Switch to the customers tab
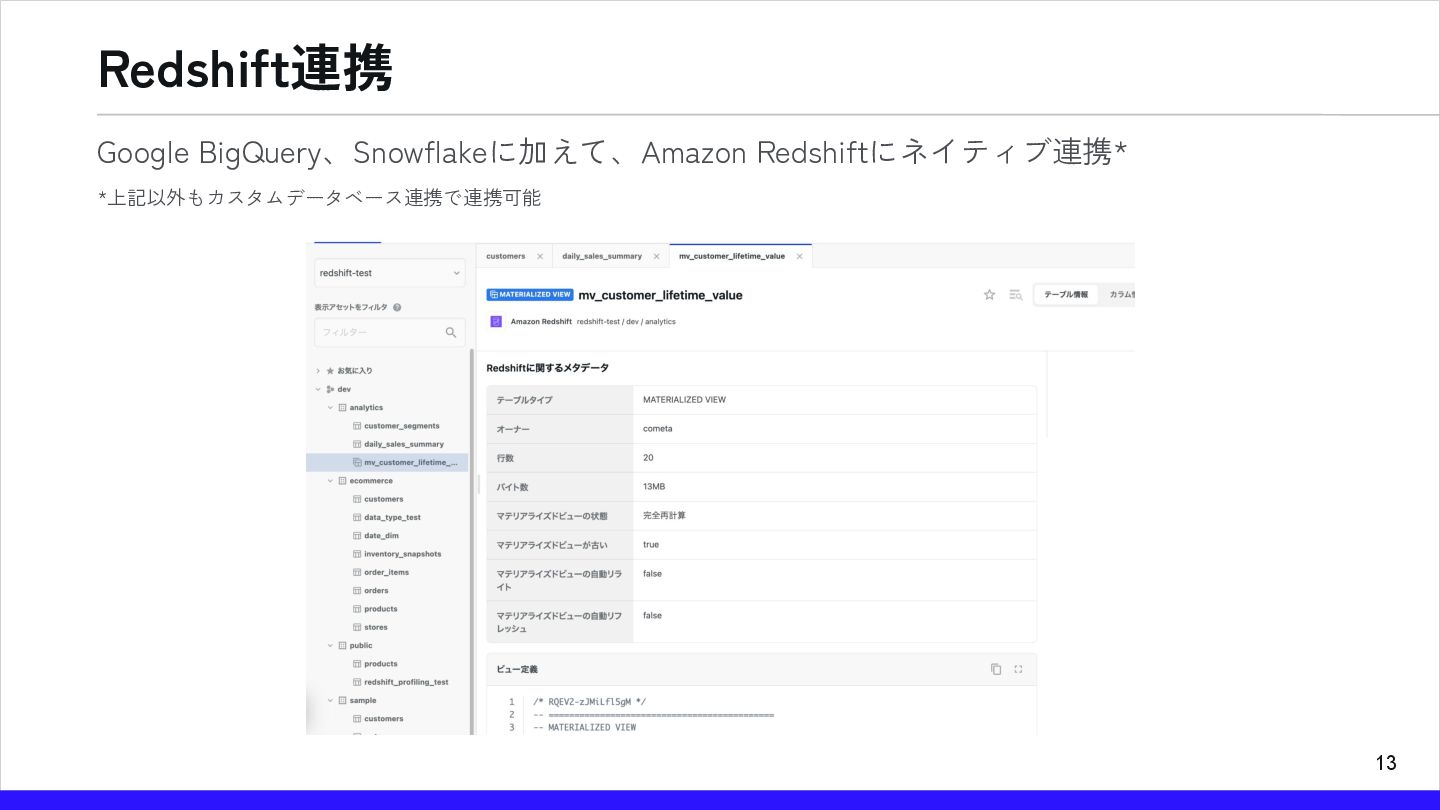 [505, 256]
